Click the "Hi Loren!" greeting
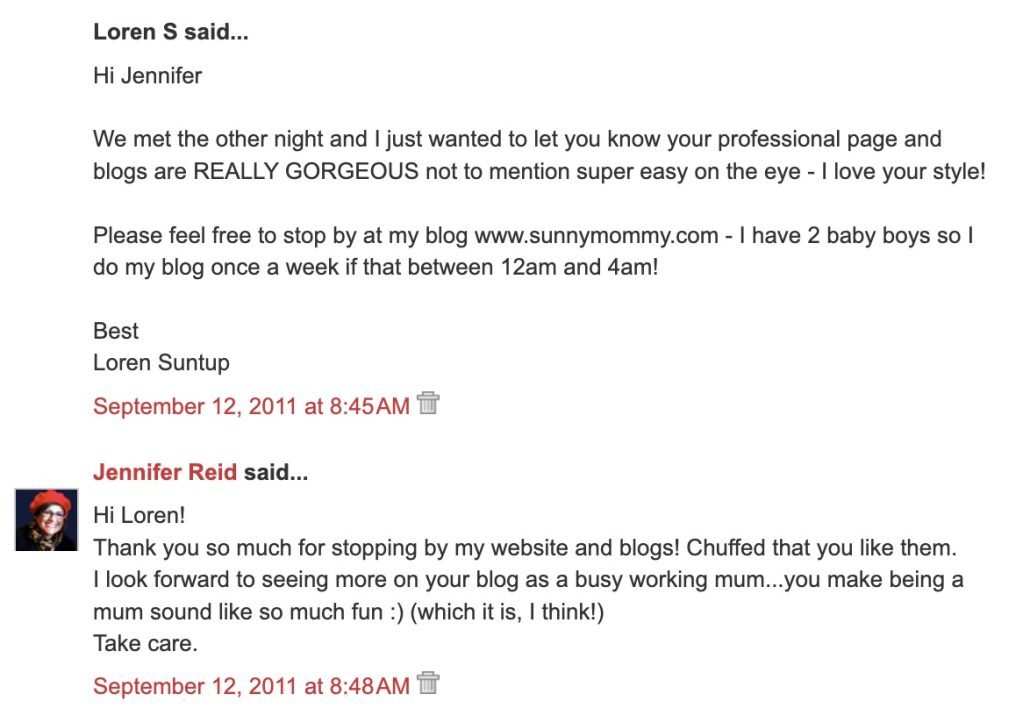Screen dimensions: 1030x723 pyautogui.click(x=139, y=516)
